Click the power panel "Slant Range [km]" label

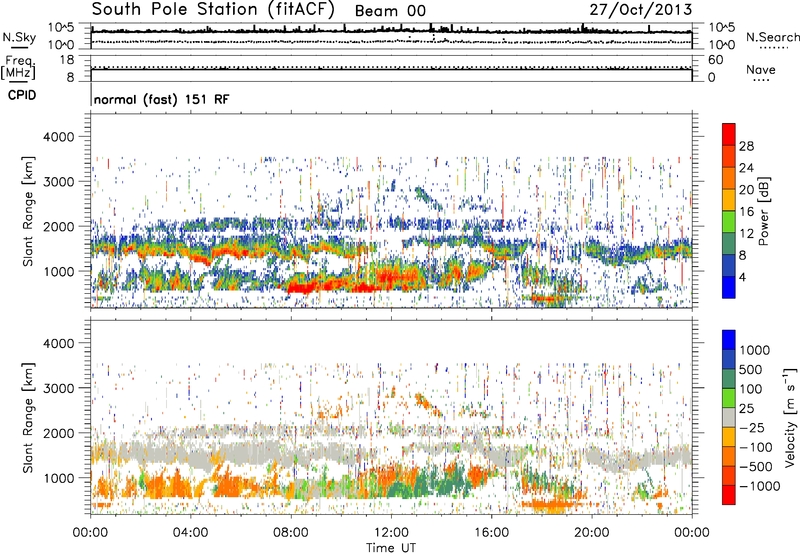[28, 211]
